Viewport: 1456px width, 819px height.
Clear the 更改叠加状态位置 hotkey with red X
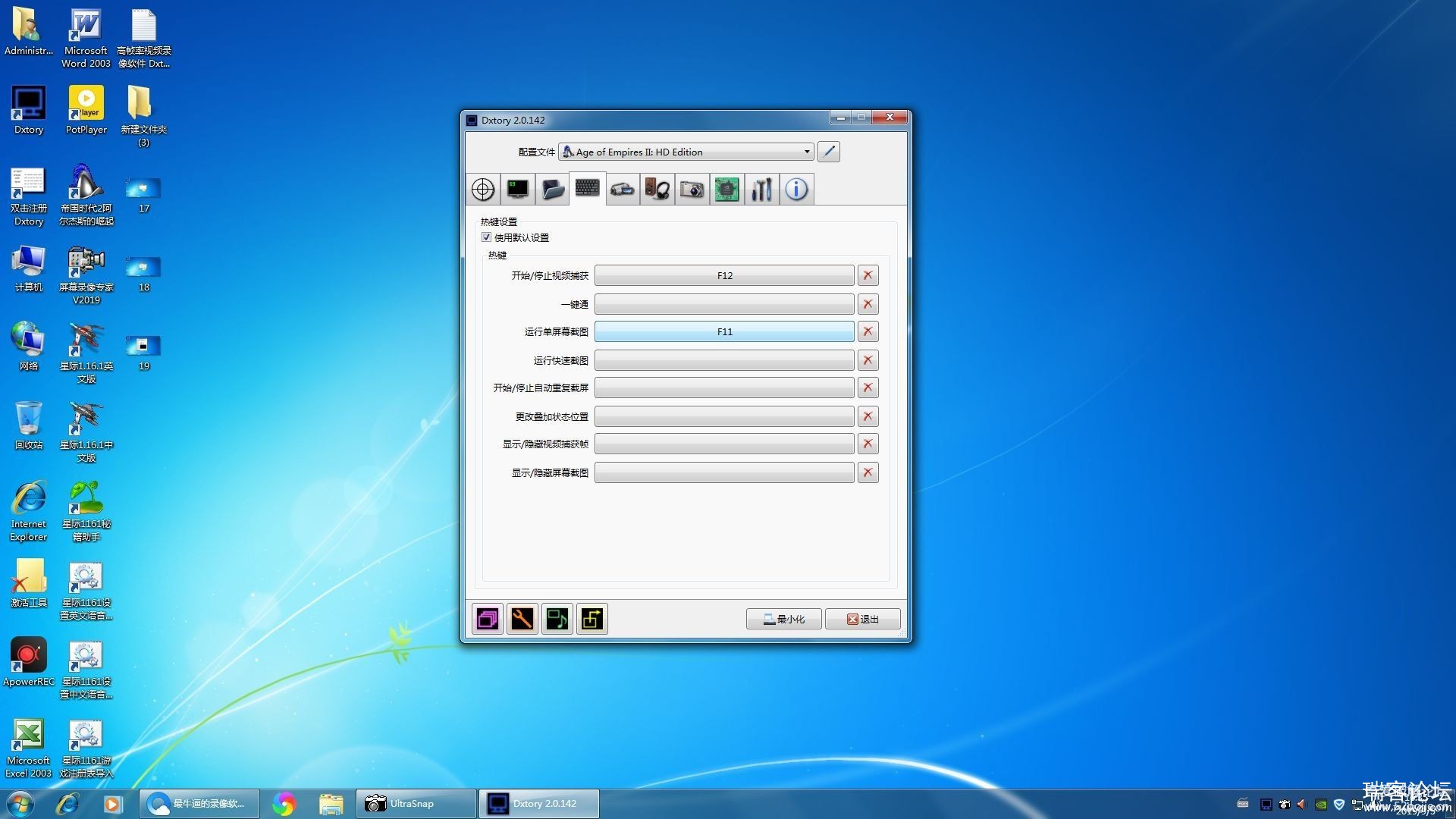tap(868, 416)
